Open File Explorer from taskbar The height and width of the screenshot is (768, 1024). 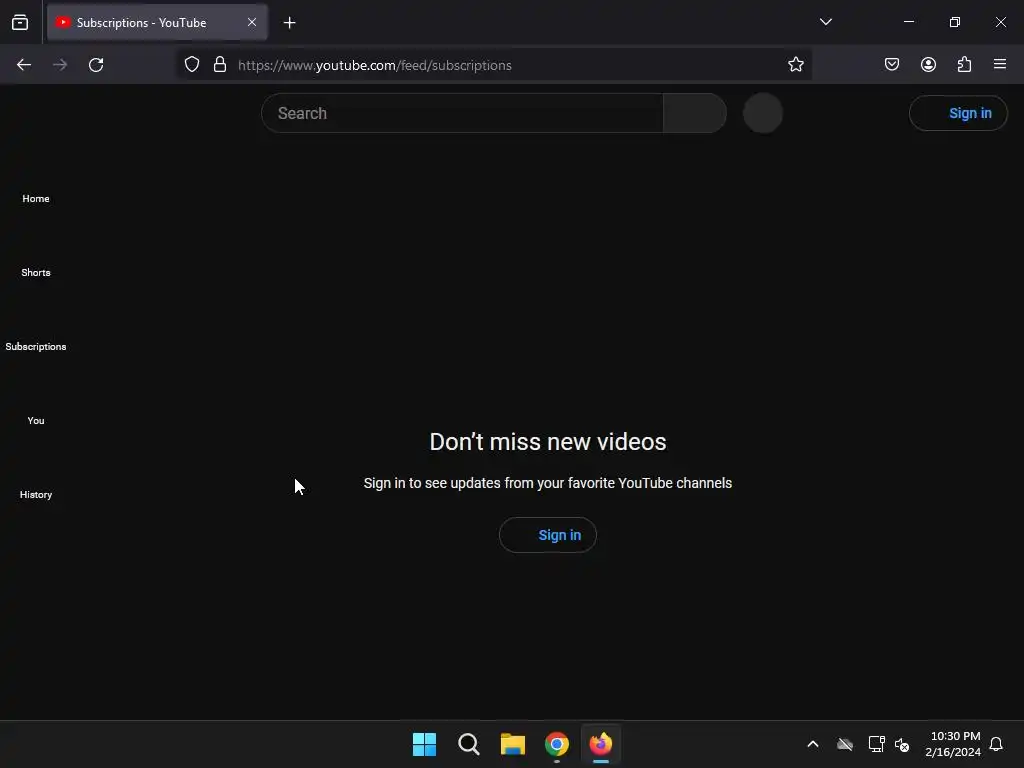tap(513, 744)
